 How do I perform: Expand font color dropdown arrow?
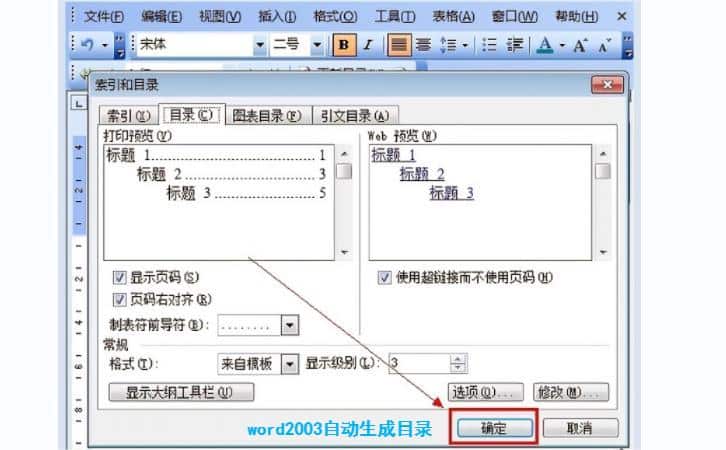pyautogui.click(x=562, y=45)
